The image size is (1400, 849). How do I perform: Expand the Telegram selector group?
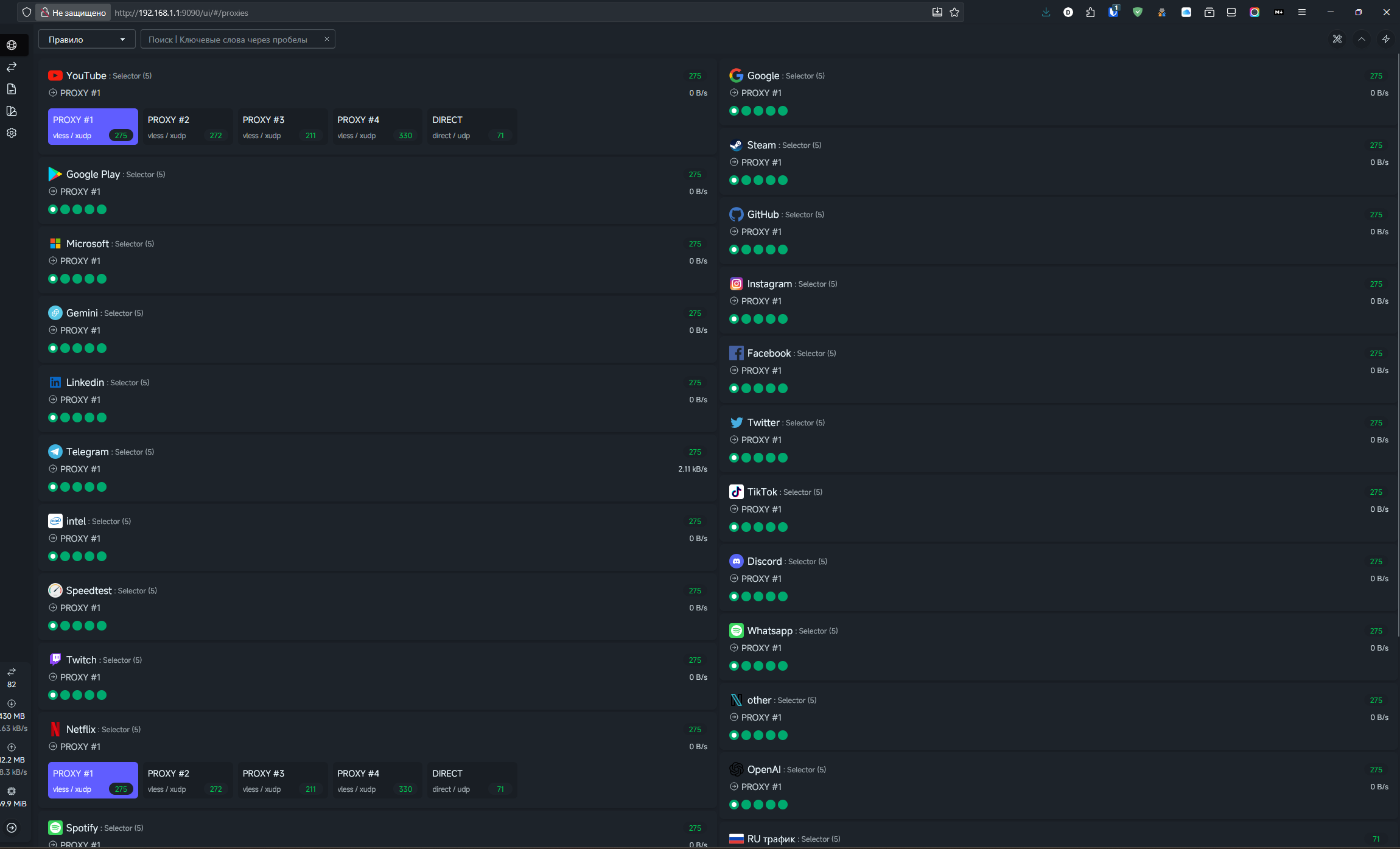[88, 452]
